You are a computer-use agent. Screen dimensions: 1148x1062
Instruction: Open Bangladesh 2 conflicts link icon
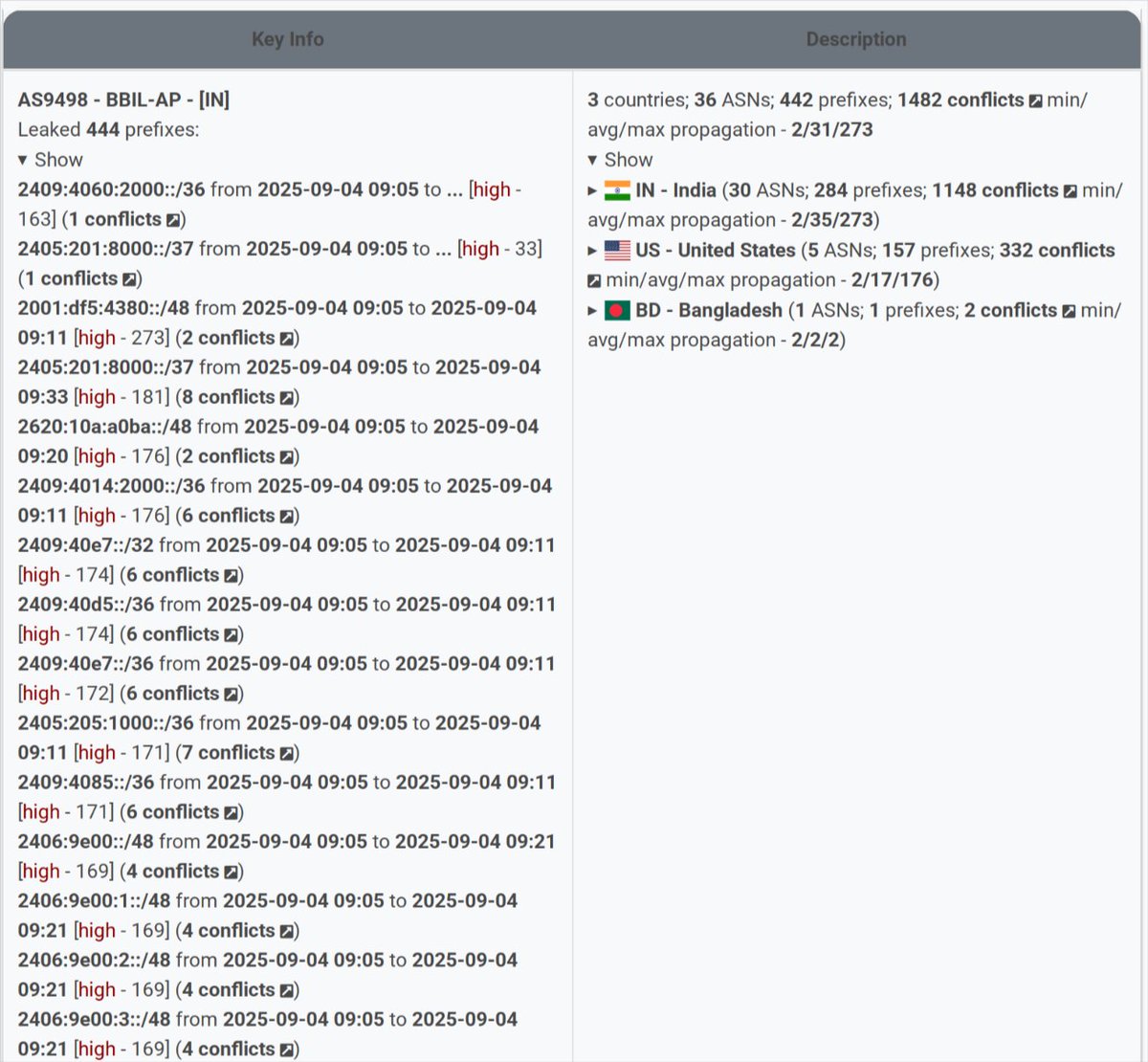pos(1069,312)
